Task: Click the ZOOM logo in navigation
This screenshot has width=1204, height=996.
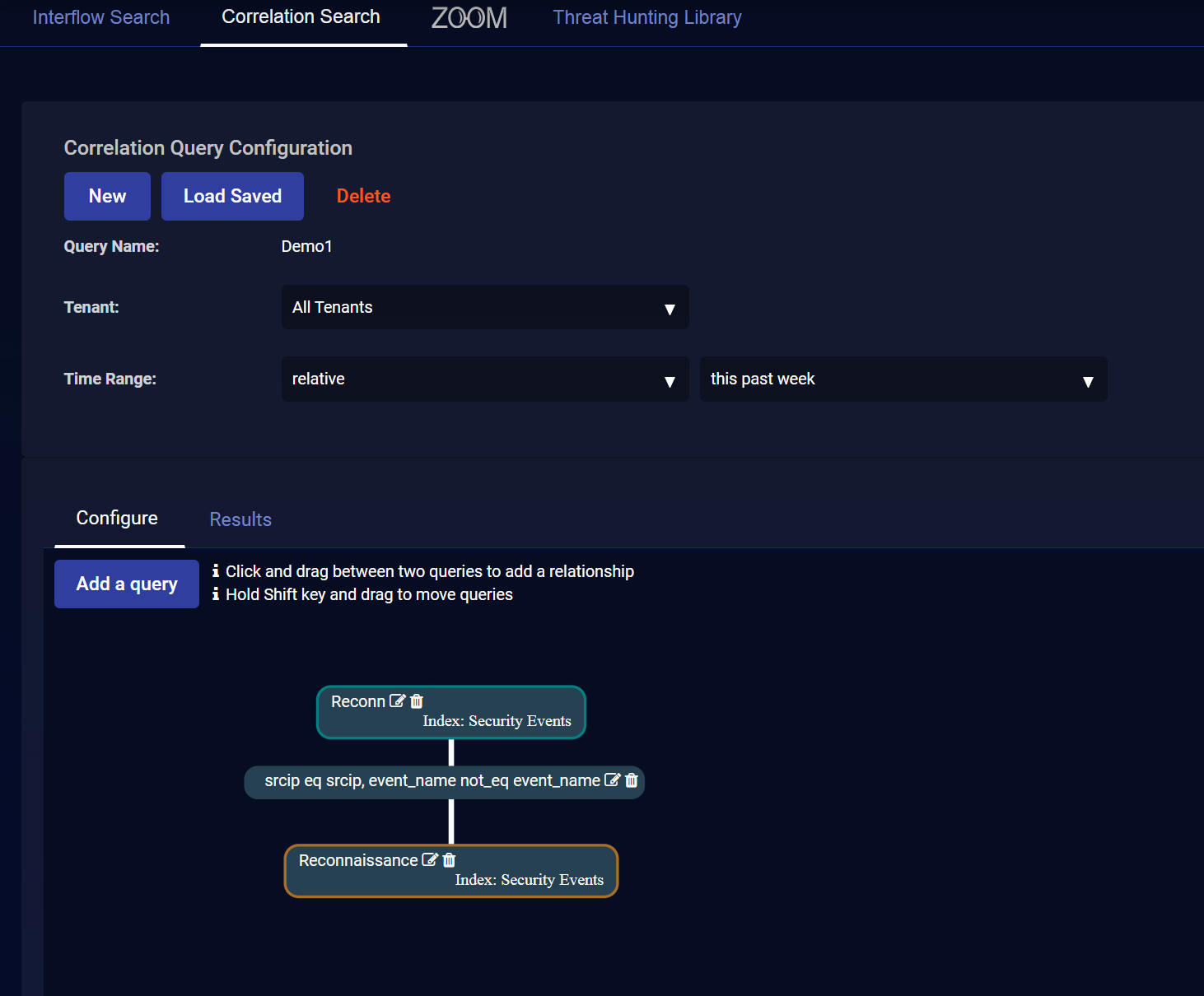Action: (x=469, y=18)
